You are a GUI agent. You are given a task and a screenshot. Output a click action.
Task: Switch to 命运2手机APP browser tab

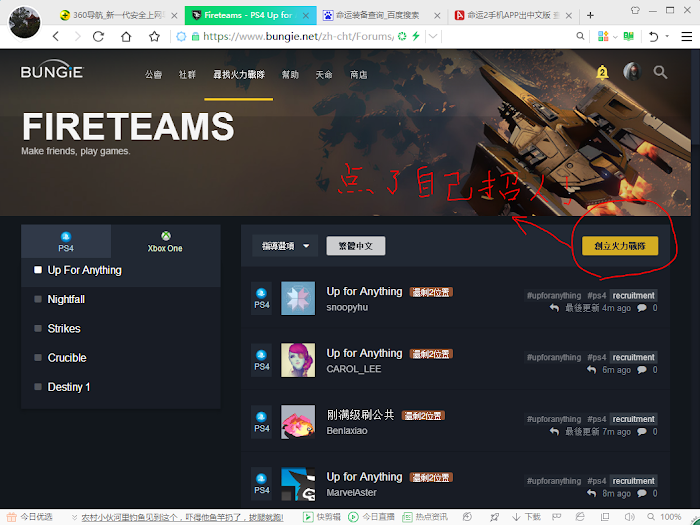(513, 16)
